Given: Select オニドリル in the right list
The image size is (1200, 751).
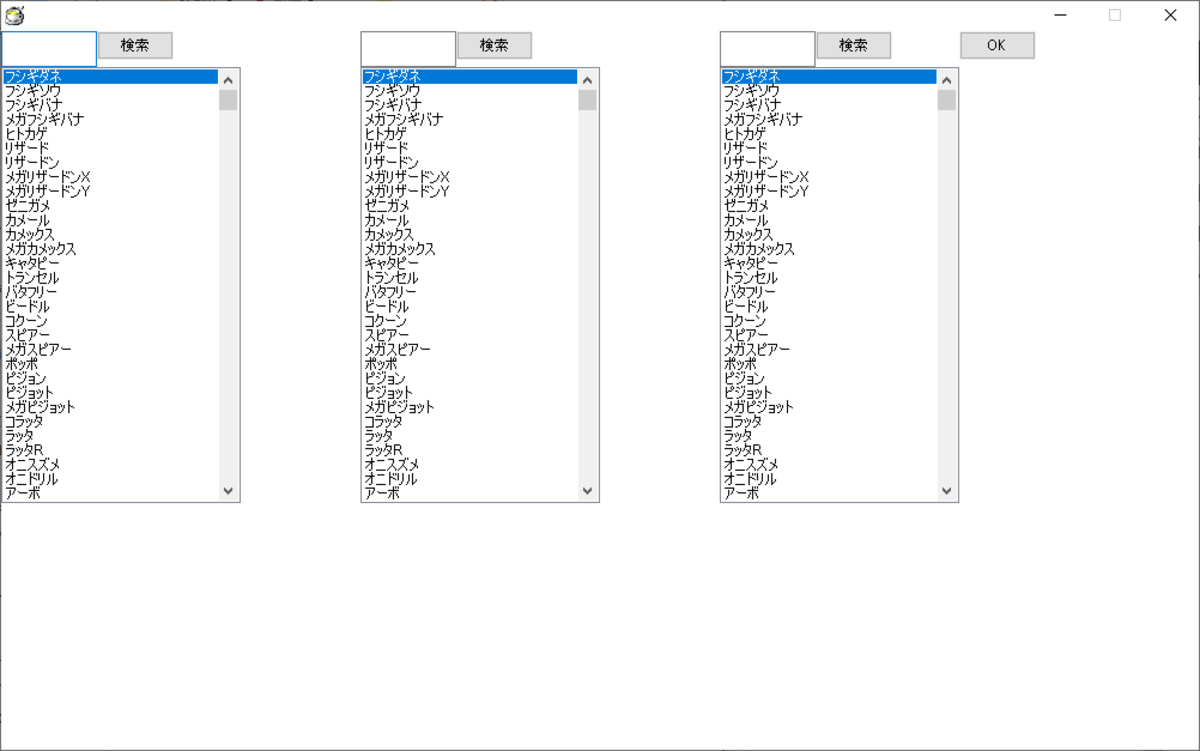Looking at the screenshot, I should point(828,480).
